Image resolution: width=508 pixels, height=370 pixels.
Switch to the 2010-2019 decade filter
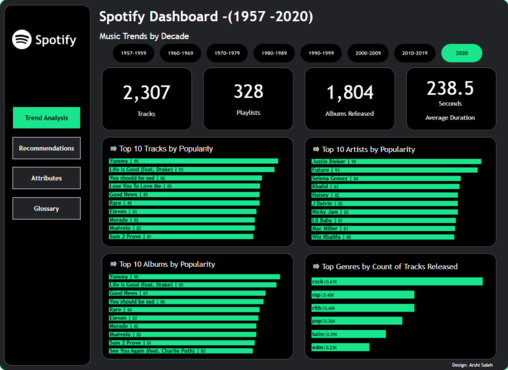[x=415, y=53]
